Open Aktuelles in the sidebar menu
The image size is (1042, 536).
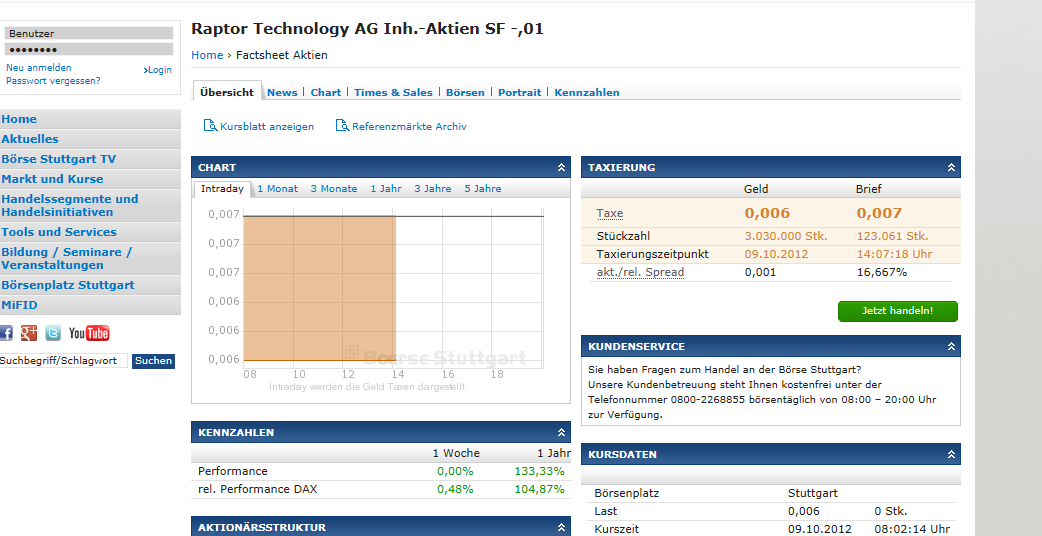pyautogui.click(x=90, y=139)
